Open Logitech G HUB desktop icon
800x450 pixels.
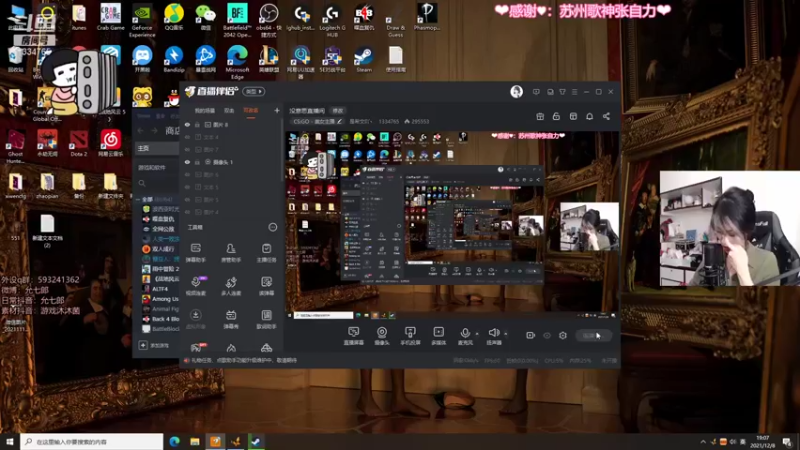tap(332, 20)
